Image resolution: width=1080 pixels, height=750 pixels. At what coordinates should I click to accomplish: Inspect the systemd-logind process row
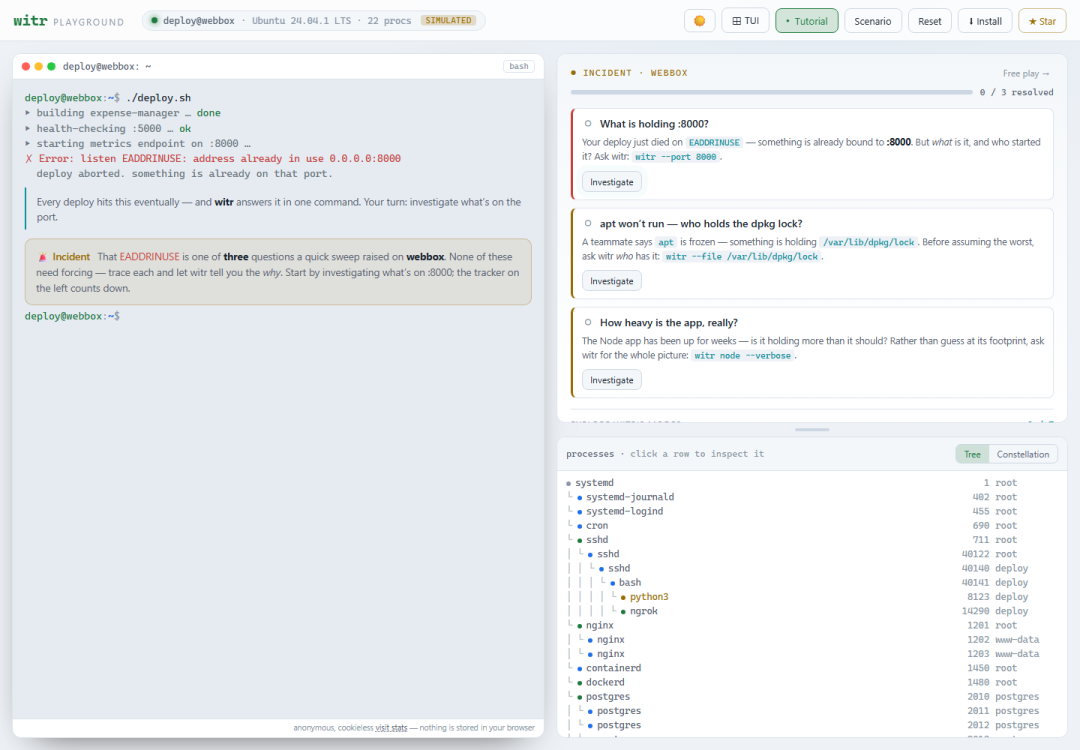point(812,511)
